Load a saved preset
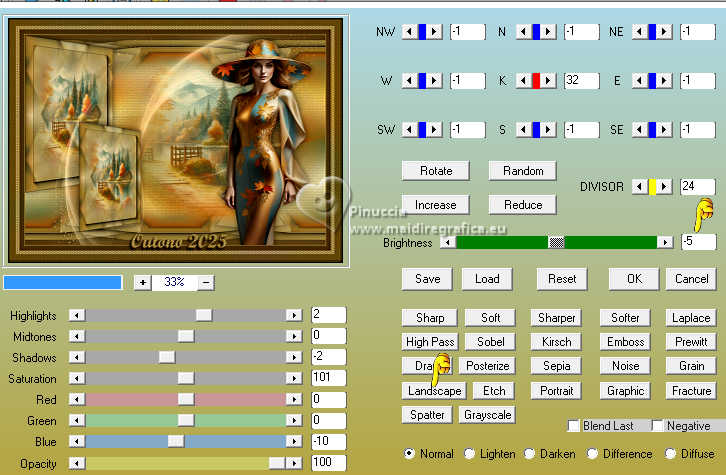Screen dimensions: 726x475 pyautogui.click(x=487, y=279)
